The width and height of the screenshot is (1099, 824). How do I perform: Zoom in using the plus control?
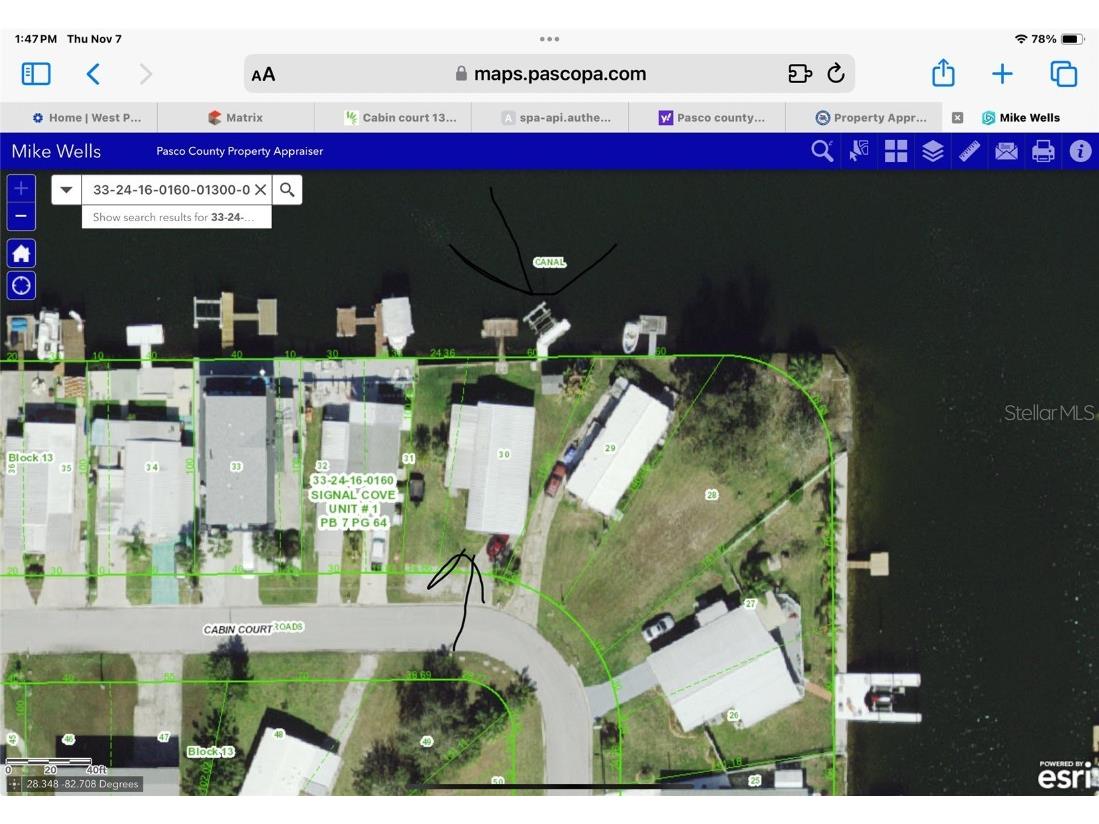coord(21,188)
